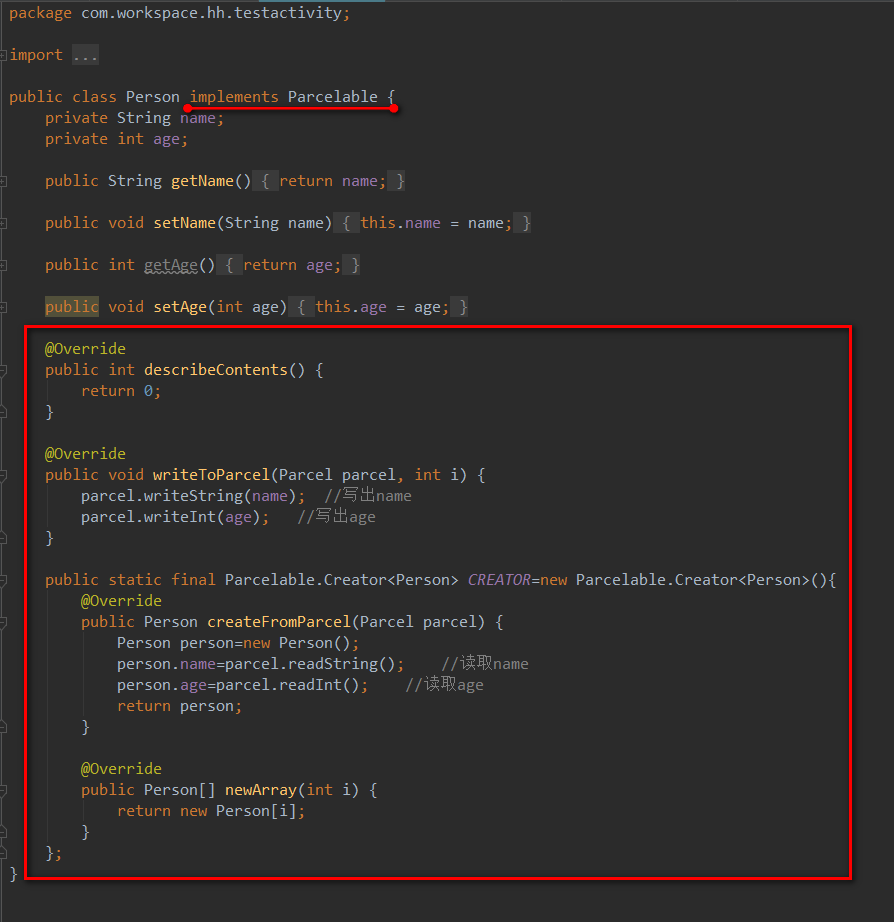Viewport: 894px width, 922px height.
Task: Click String type in private String name line
Action: 144,118
